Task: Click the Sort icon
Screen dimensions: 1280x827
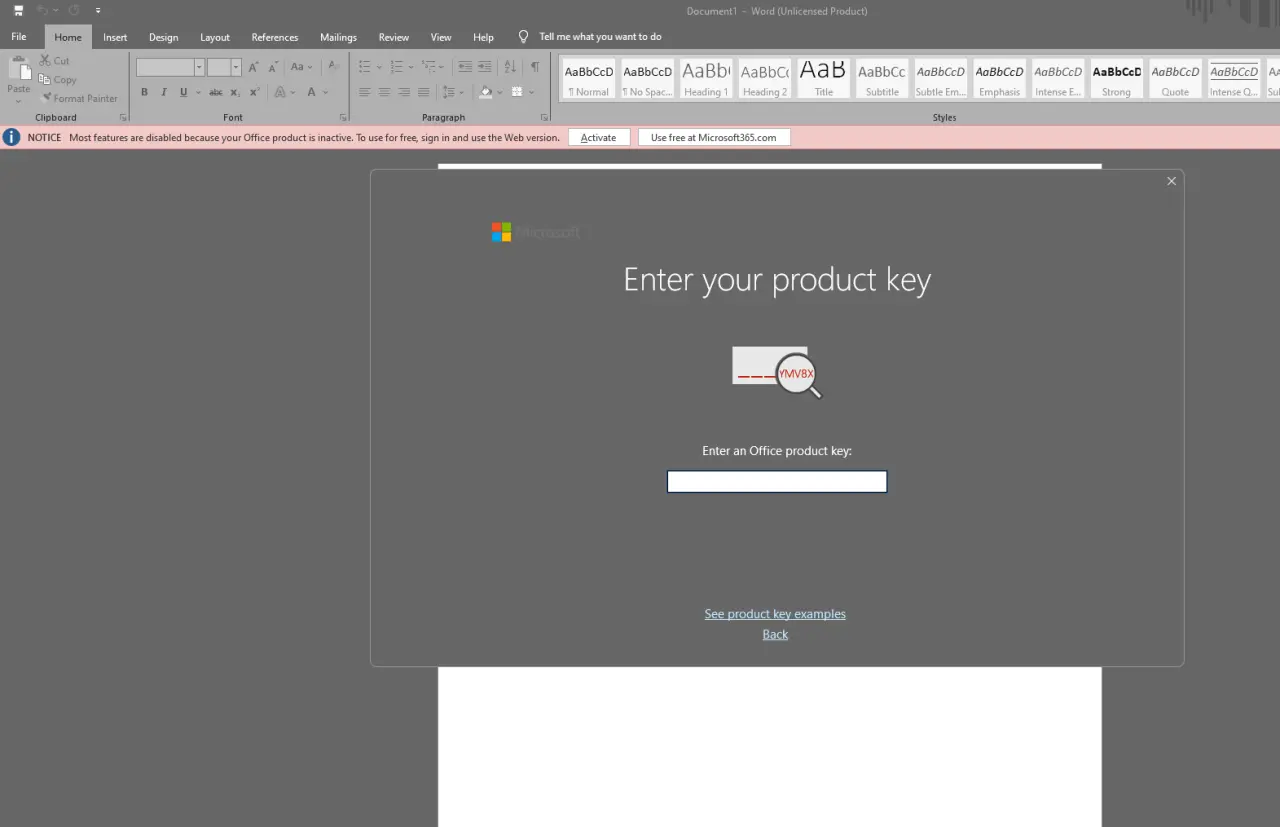Action: click(510, 67)
